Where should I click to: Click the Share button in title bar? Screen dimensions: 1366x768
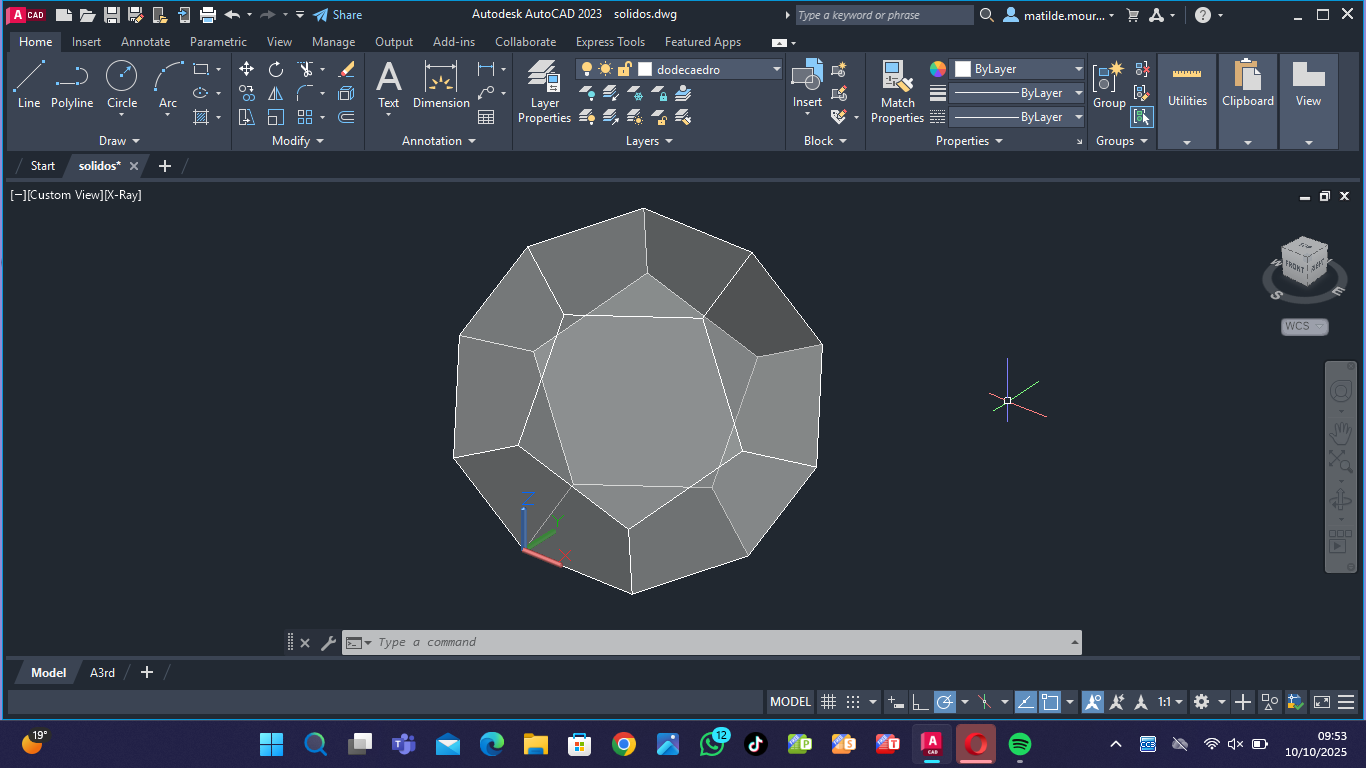pyautogui.click(x=338, y=15)
